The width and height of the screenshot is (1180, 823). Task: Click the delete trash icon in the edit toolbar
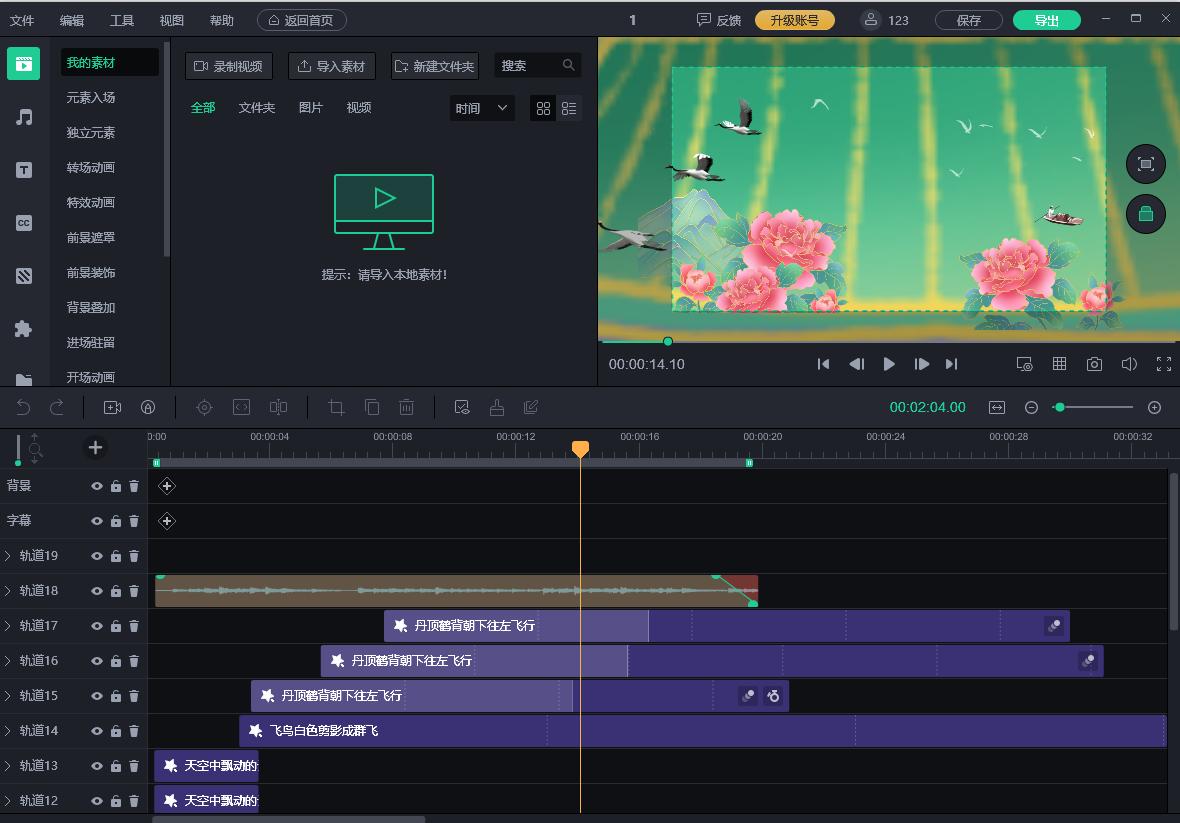coord(406,407)
